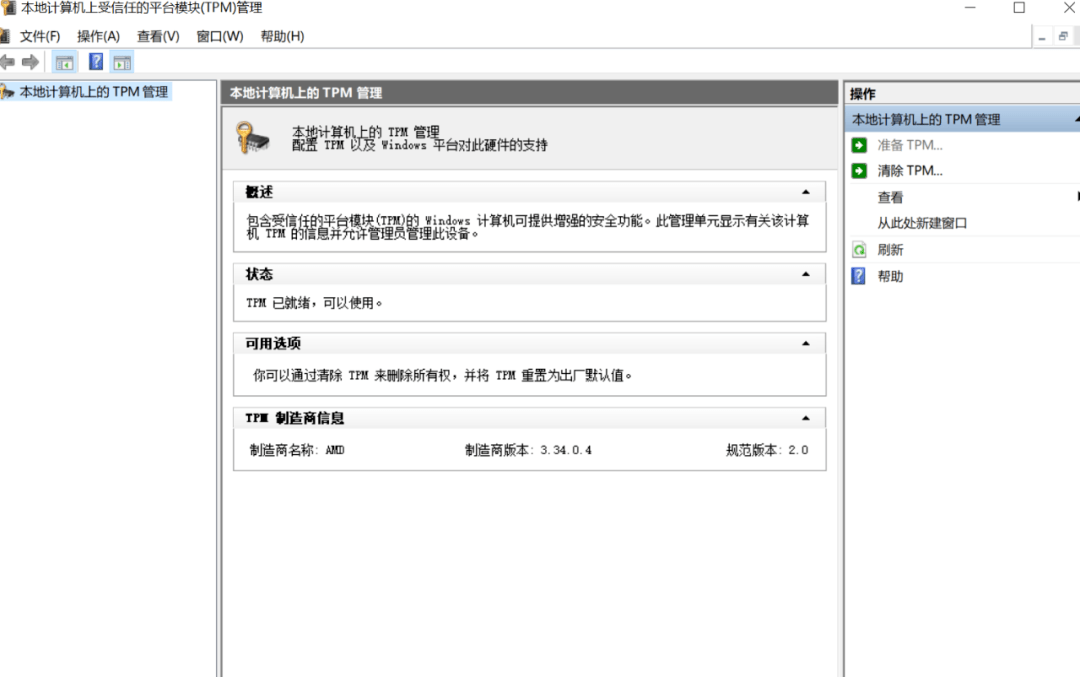
Task: Click the MMC icon in the title bar
Action: coord(10,8)
